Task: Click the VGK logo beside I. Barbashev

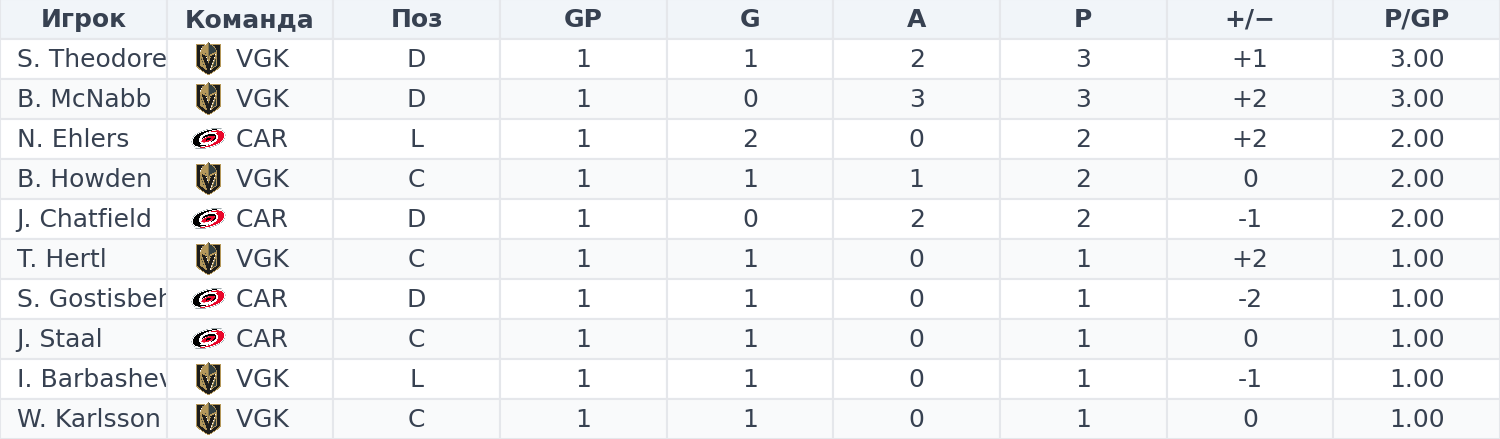Action: tap(208, 379)
